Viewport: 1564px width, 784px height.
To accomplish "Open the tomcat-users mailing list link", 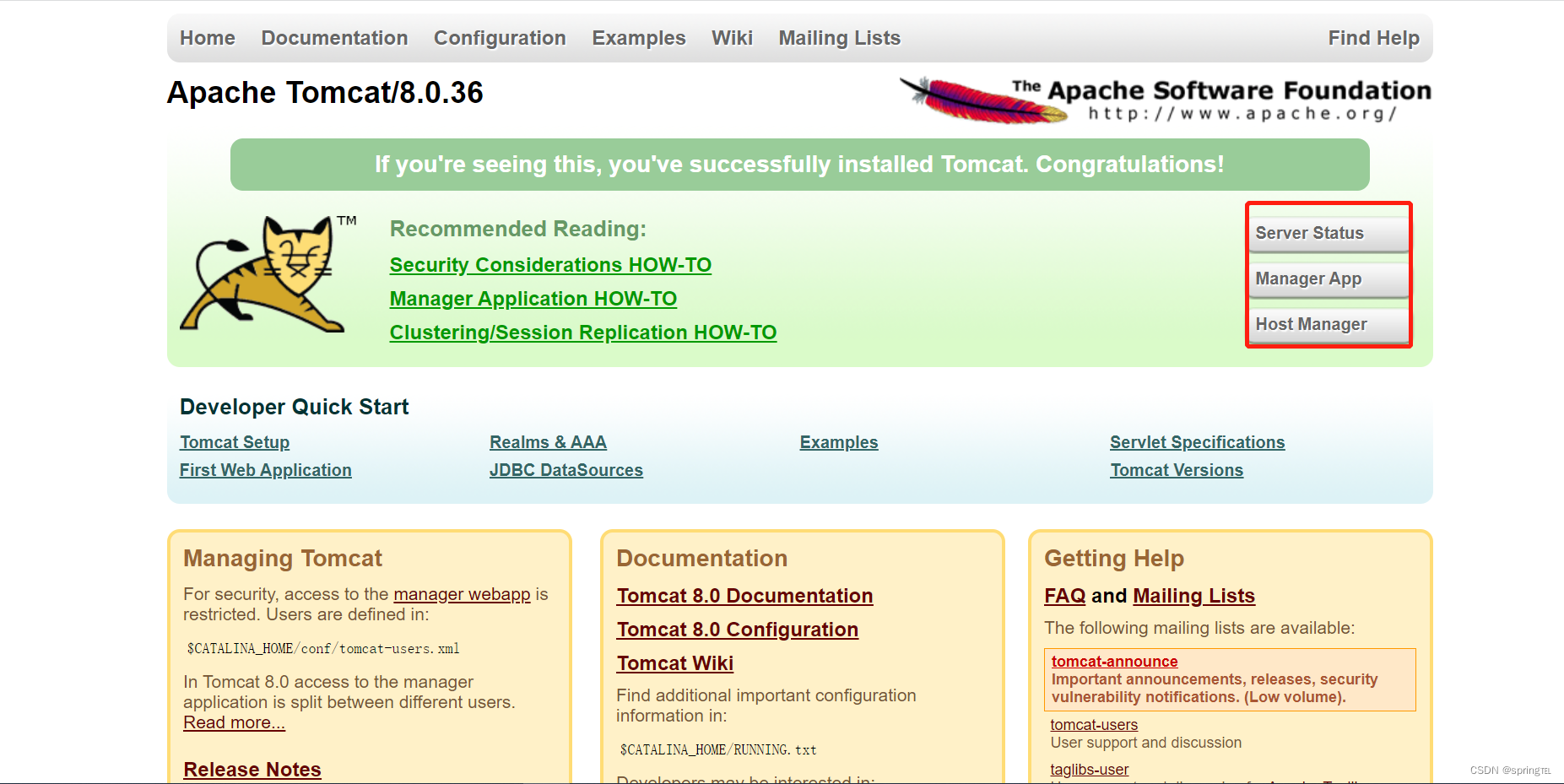I will 1094,725.
